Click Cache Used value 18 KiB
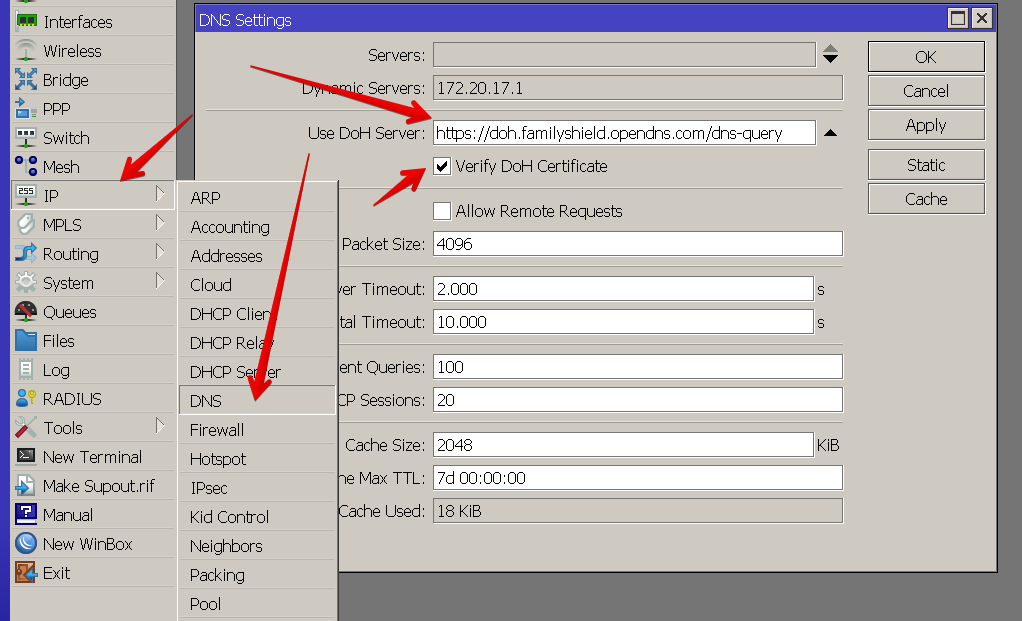Image resolution: width=1022 pixels, height=621 pixels. click(x=638, y=511)
